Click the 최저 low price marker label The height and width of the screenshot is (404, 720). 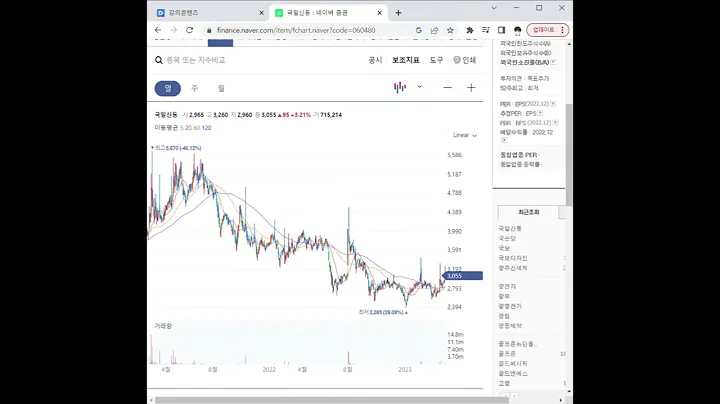[383, 312]
